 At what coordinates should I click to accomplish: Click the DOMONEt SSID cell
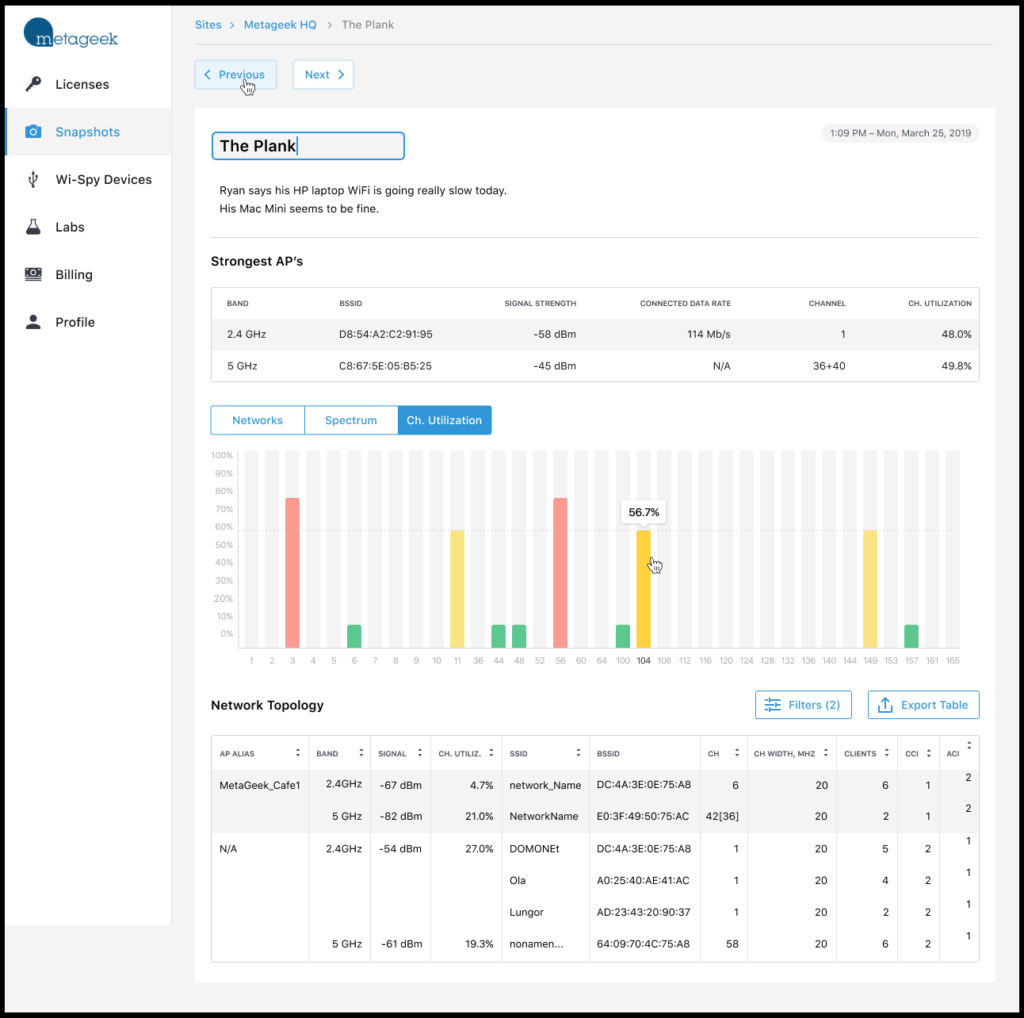click(534, 849)
